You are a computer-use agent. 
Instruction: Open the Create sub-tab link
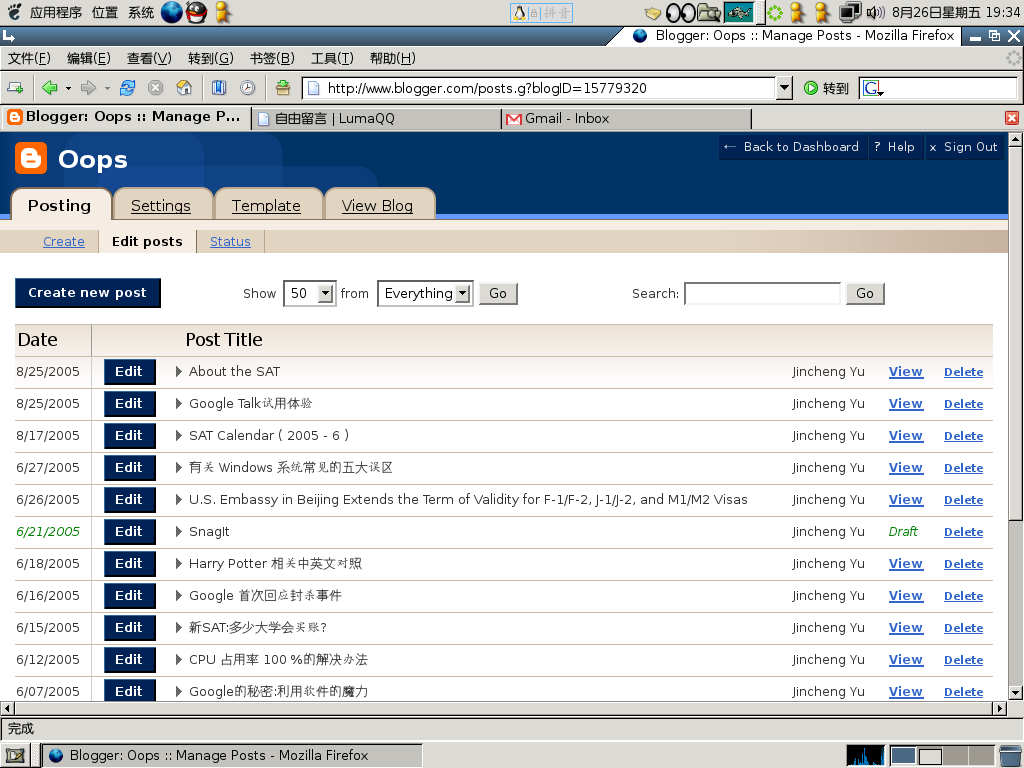coord(63,242)
